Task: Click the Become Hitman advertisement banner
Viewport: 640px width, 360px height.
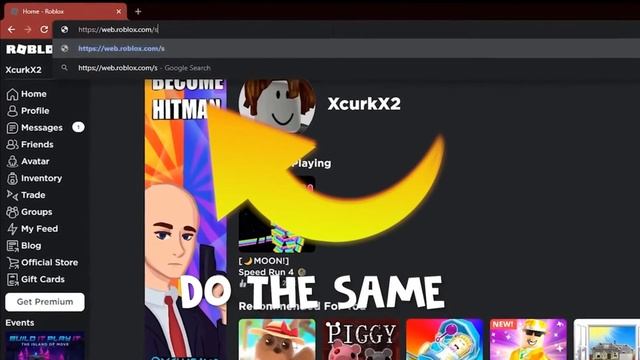Action: click(x=186, y=220)
